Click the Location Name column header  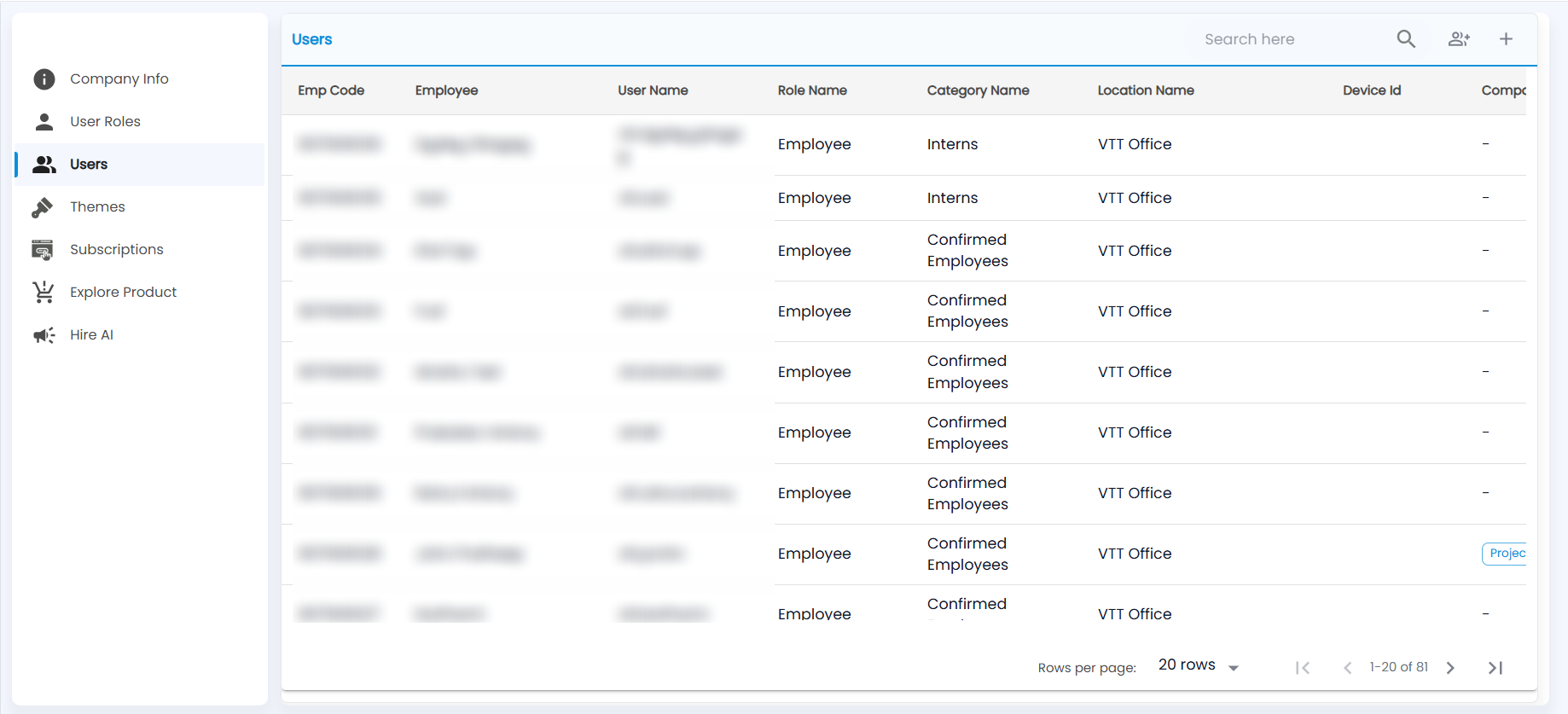(1146, 90)
